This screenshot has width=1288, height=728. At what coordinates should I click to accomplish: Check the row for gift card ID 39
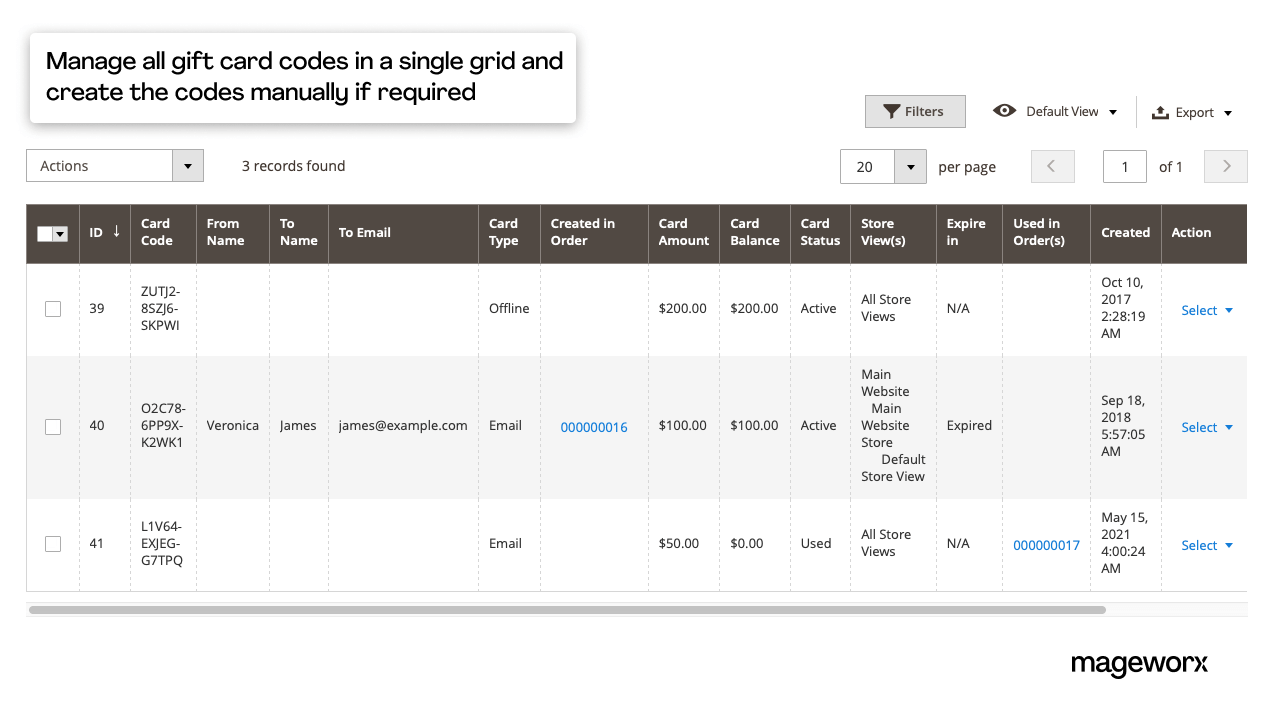pos(53,309)
